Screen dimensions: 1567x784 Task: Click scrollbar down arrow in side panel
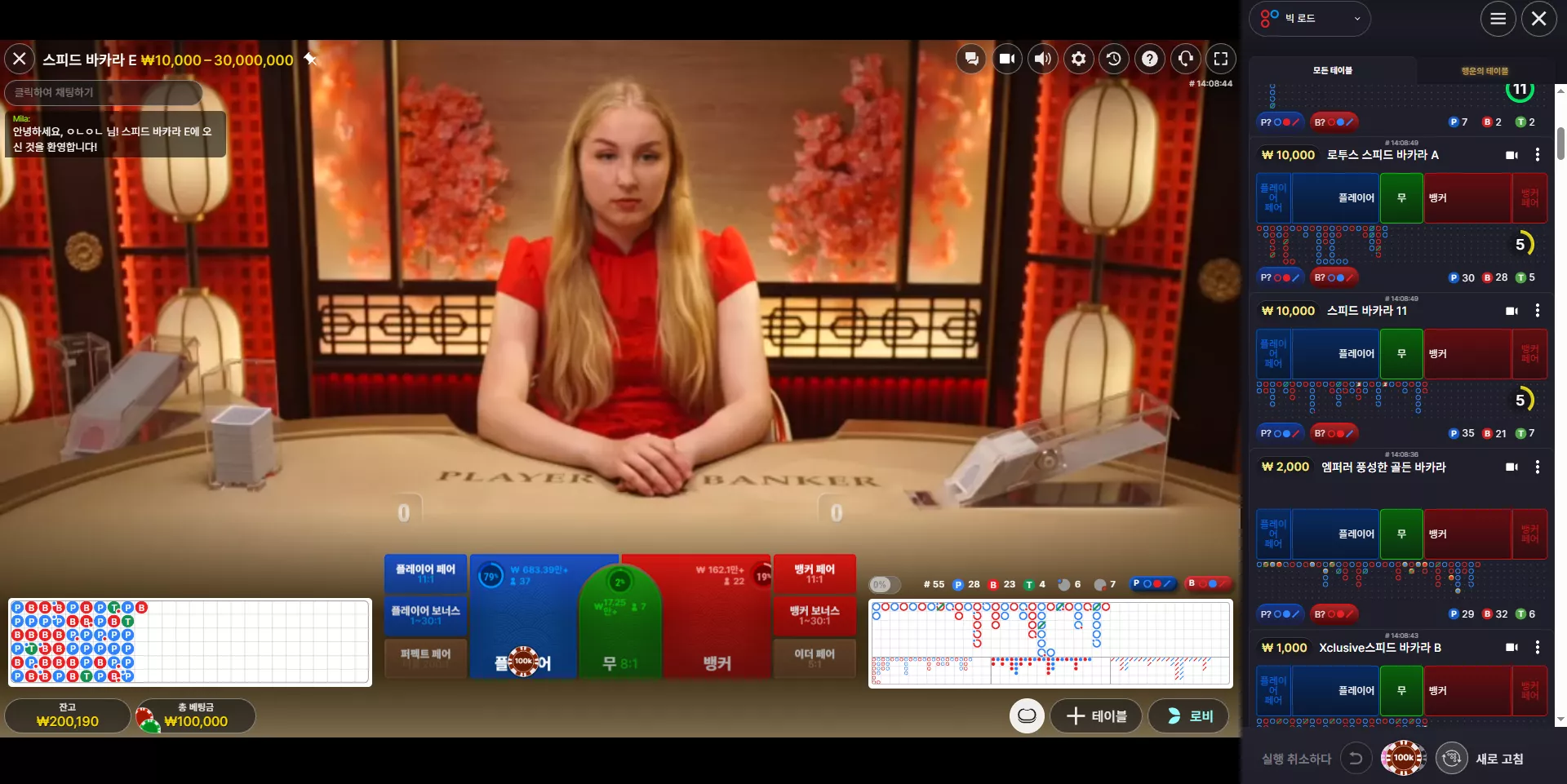tap(1560, 720)
